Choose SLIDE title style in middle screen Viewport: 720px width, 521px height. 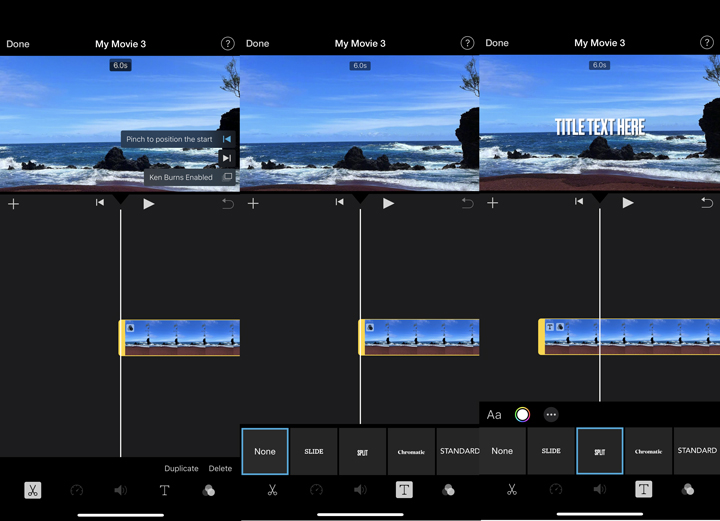tap(314, 451)
